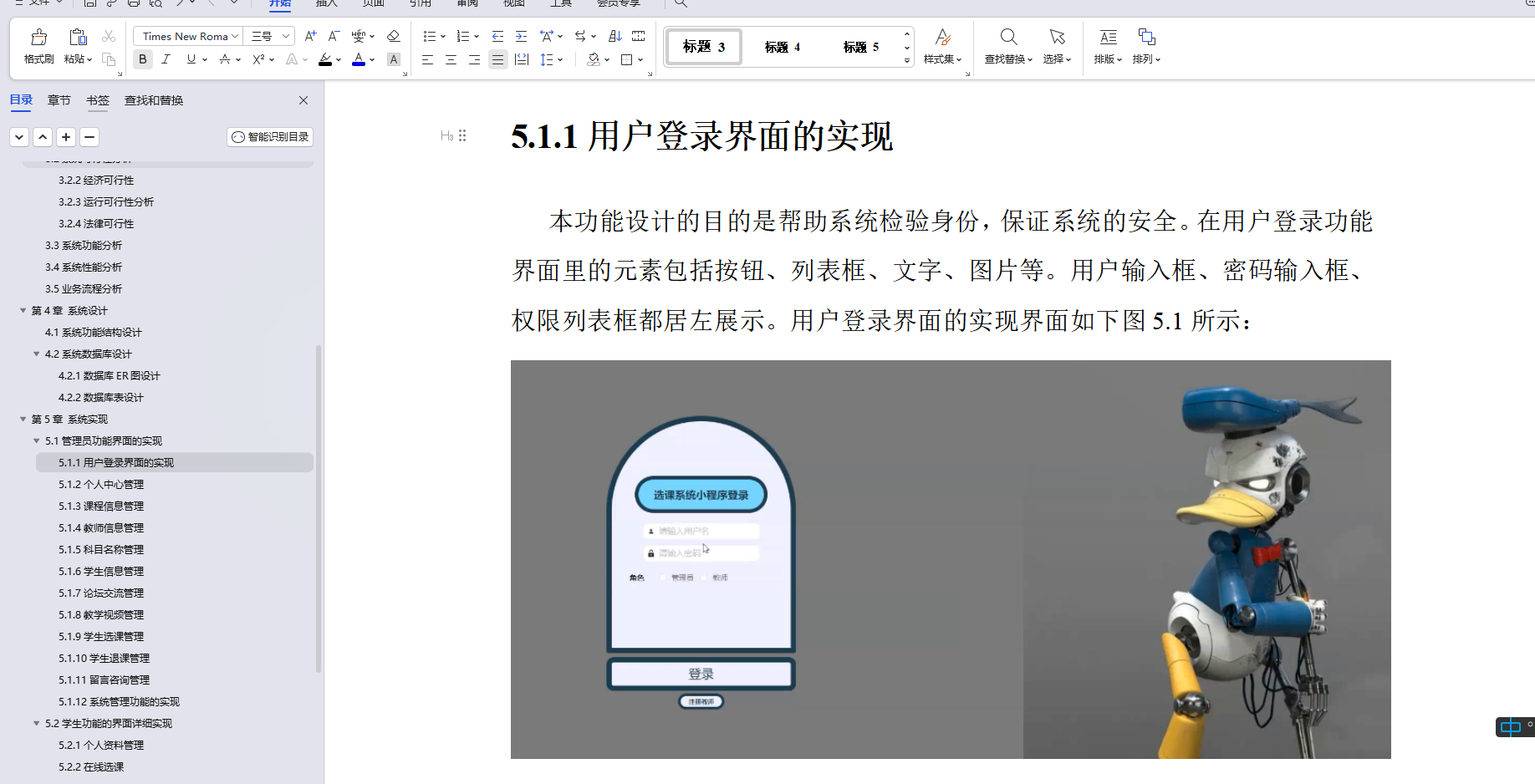The width and height of the screenshot is (1535, 784).
Task: Open 查找替换 via the magnifier icon
Action: [1007, 37]
